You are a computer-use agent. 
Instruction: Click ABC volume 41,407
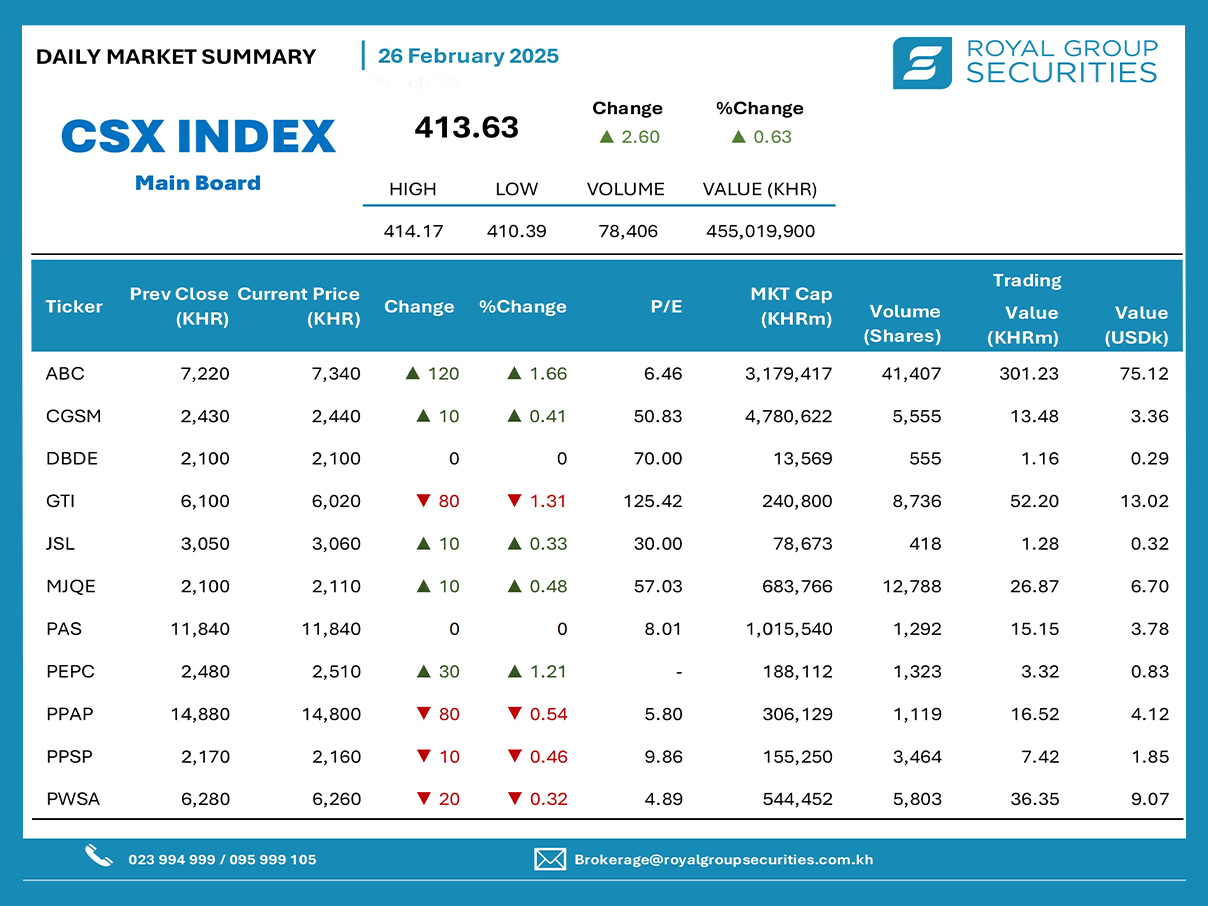coord(913,374)
